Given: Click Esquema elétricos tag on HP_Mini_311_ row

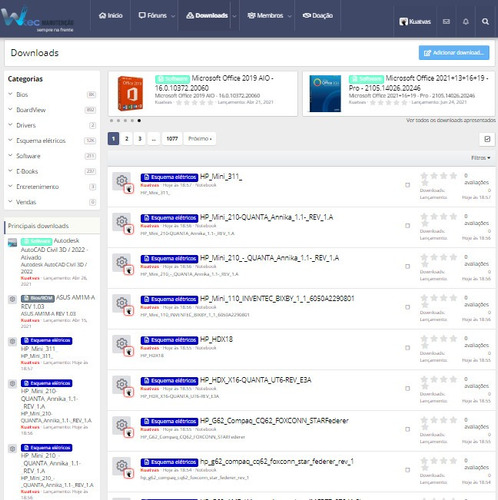Looking at the screenshot, I should click(x=169, y=177).
